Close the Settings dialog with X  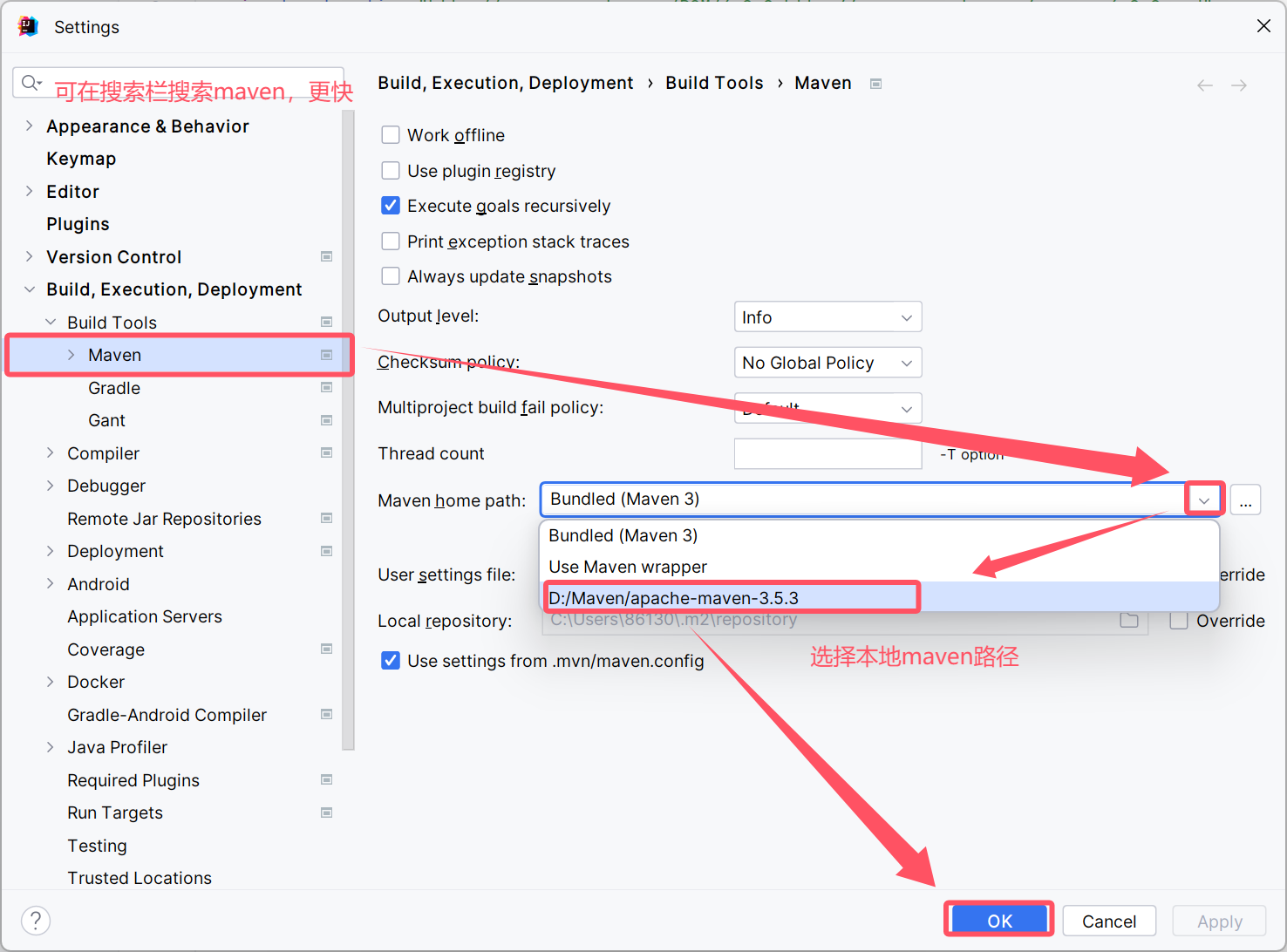(x=1263, y=26)
